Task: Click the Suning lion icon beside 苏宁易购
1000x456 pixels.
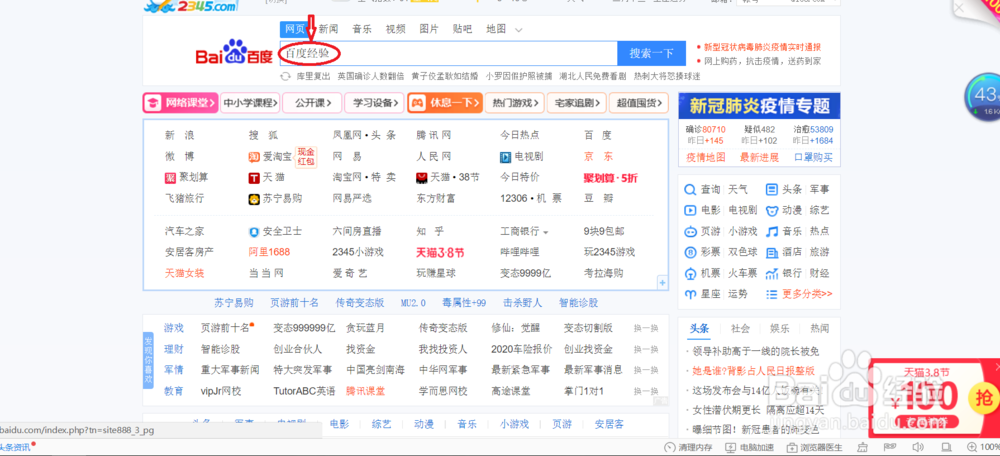Action: click(x=254, y=199)
